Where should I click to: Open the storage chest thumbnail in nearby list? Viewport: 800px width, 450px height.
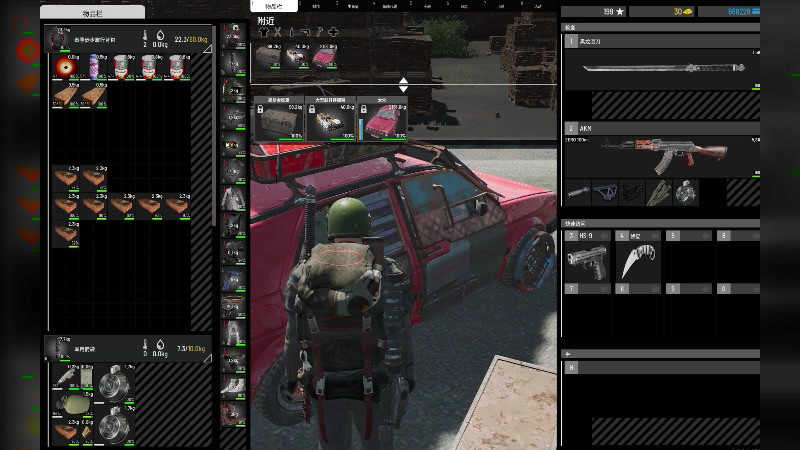click(x=268, y=56)
